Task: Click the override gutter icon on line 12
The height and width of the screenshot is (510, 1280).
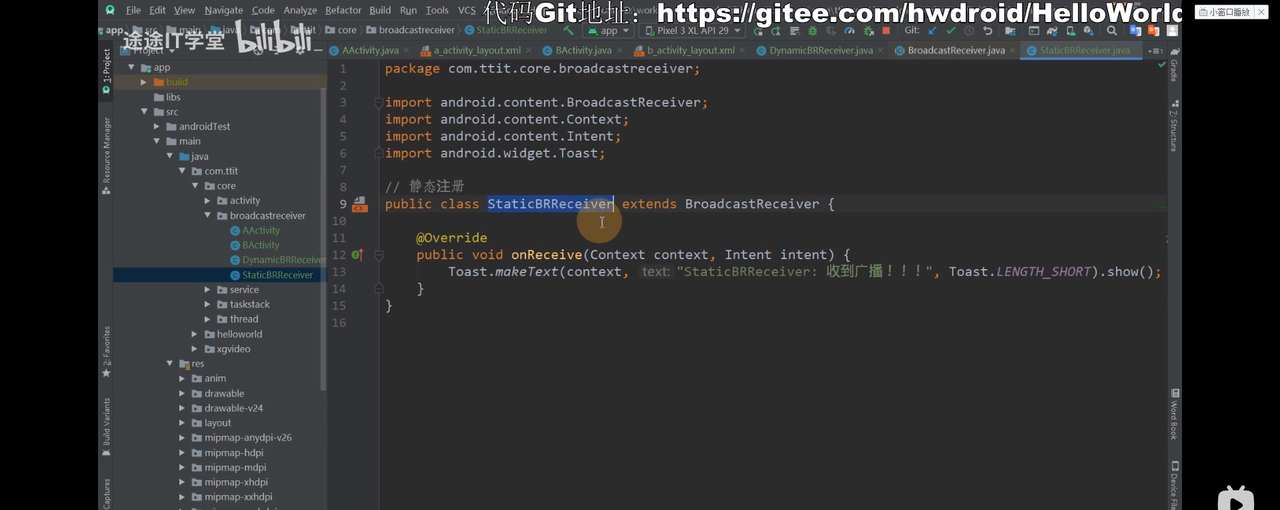Action: coord(357,255)
